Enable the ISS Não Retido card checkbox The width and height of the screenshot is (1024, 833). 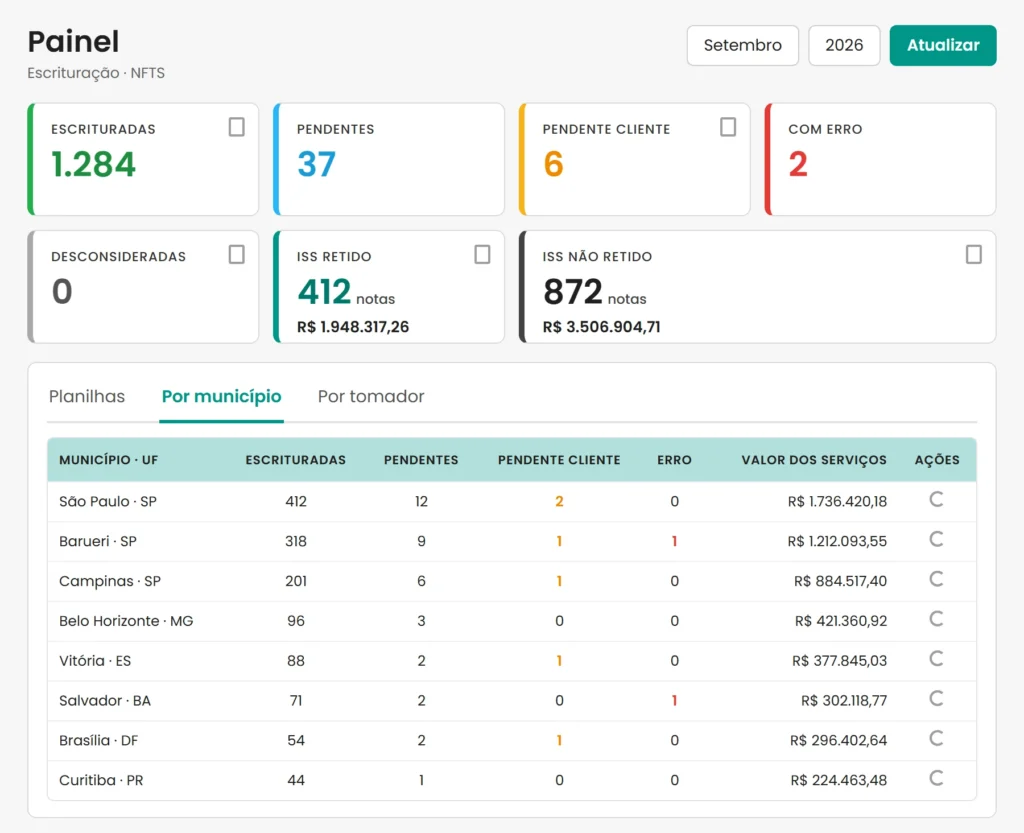pos(973,254)
